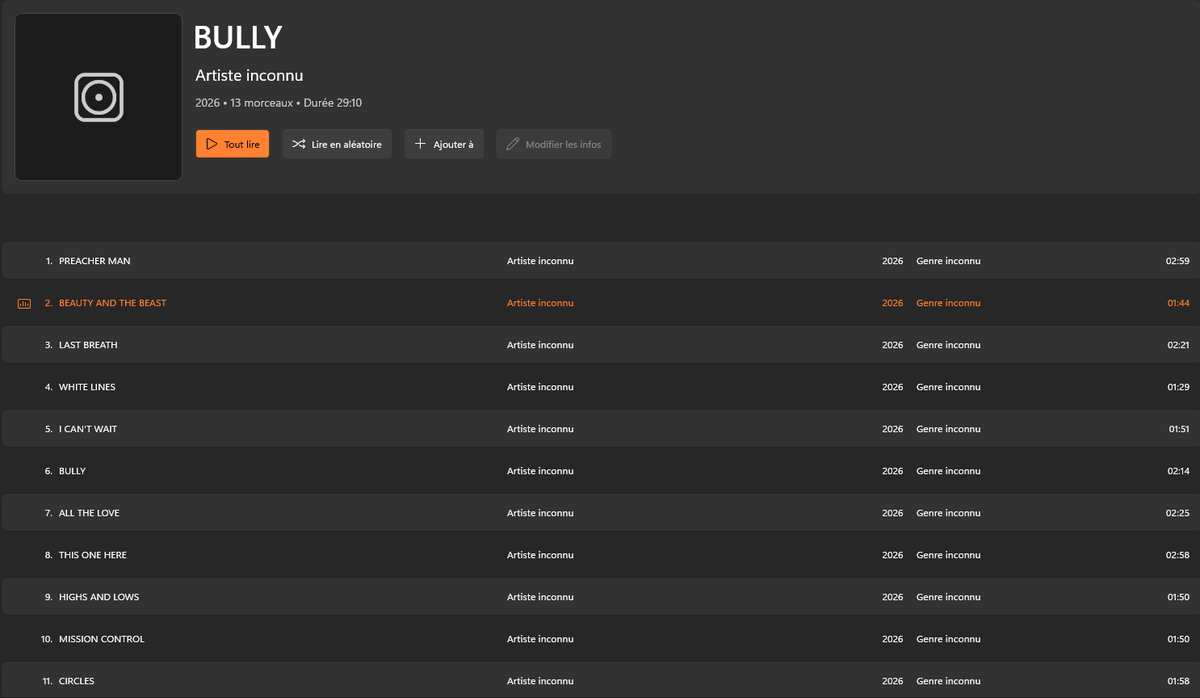This screenshot has height=698, width=1200.
Task: Click the BULLY album cover thumbnail
Action: click(x=98, y=97)
